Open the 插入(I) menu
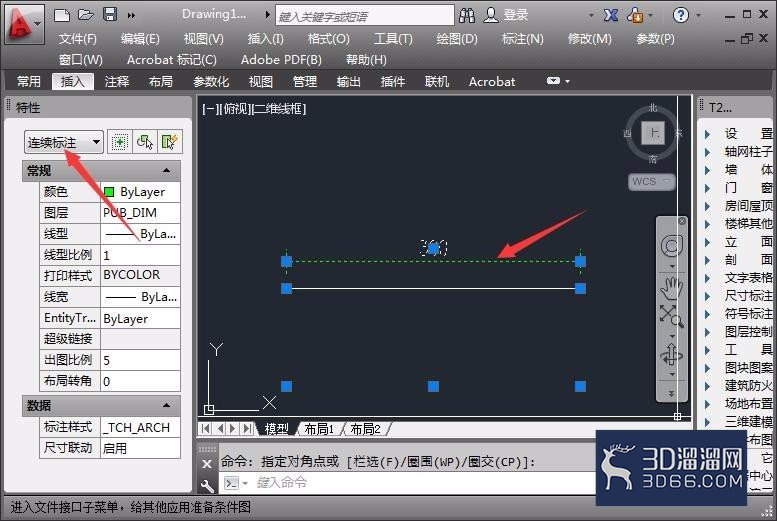 pos(266,39)
